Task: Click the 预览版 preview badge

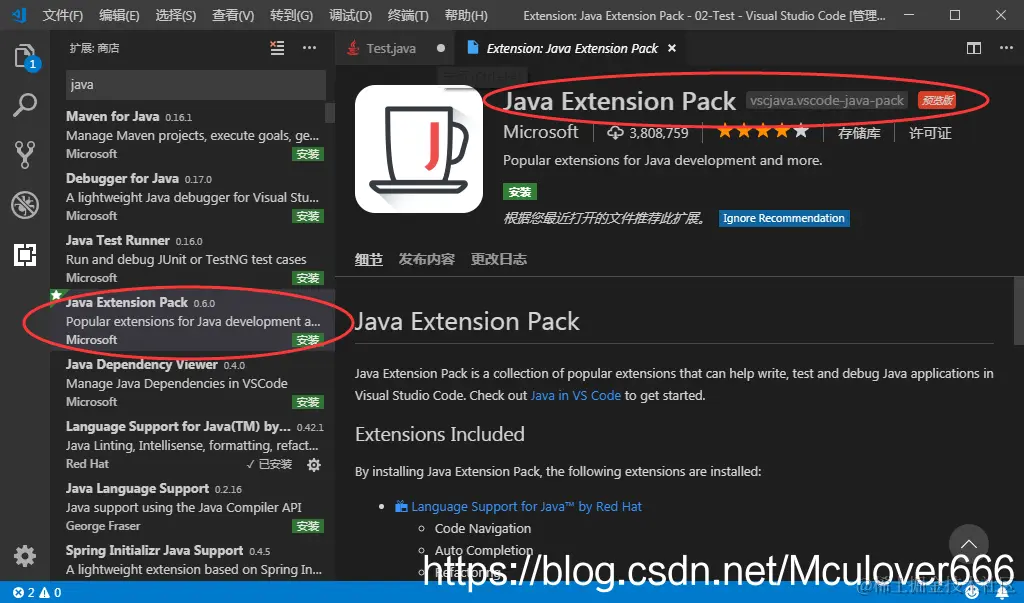Action: (x=937, y=101)
